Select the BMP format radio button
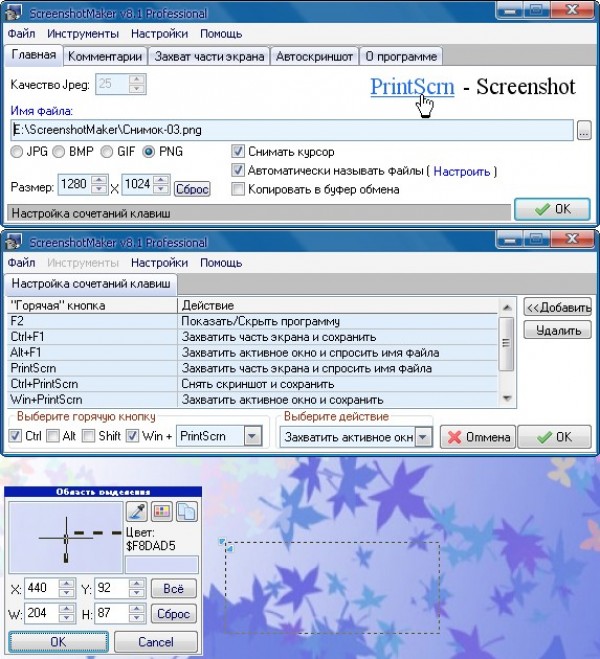This screenshot has width=600, height=659. 58,152
